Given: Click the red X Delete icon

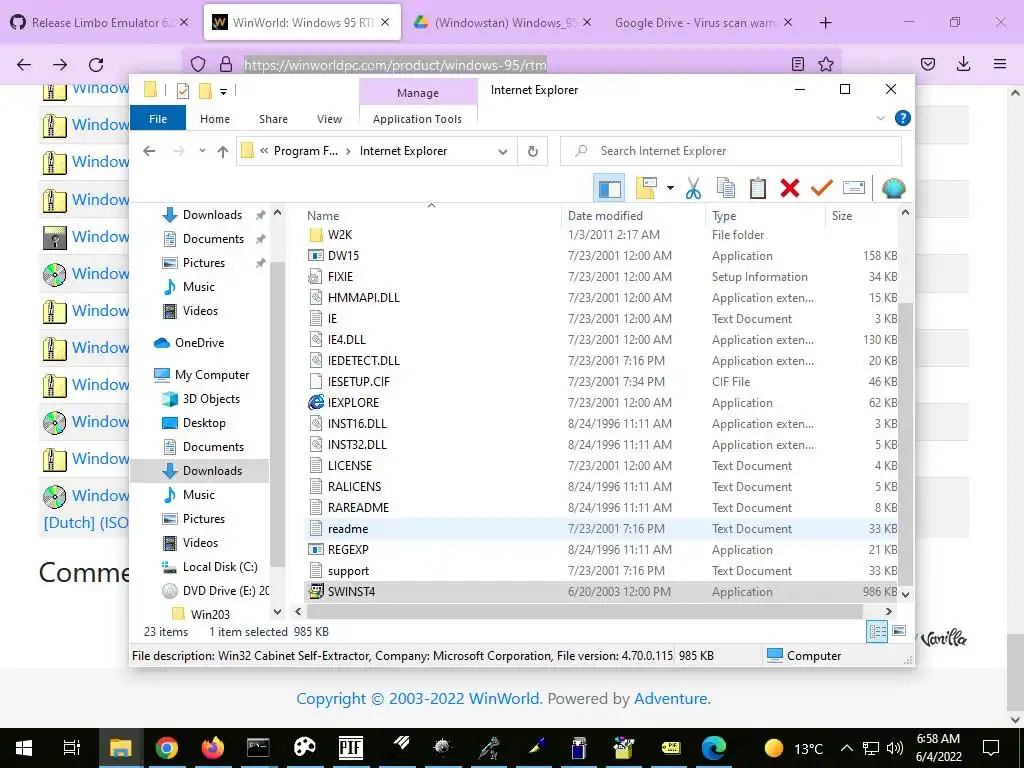Looking at the screenshot, I should tap(790, 189).
